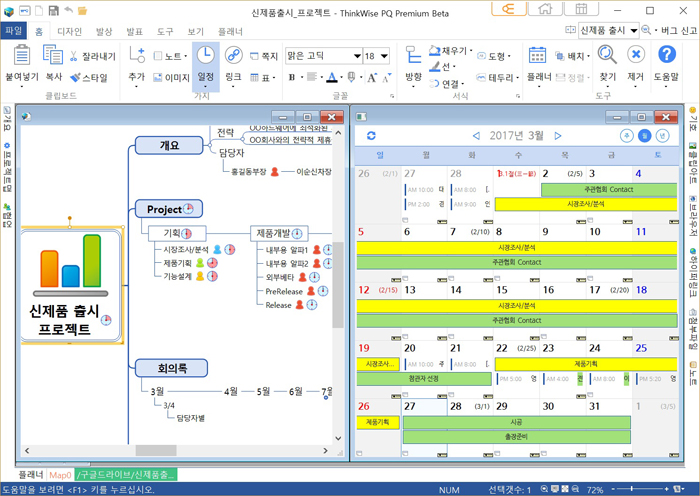Viewport: 700px width, 496px height.
Task: Open the 찾기 (find) magnifier tool
Action: coord(607,57)
